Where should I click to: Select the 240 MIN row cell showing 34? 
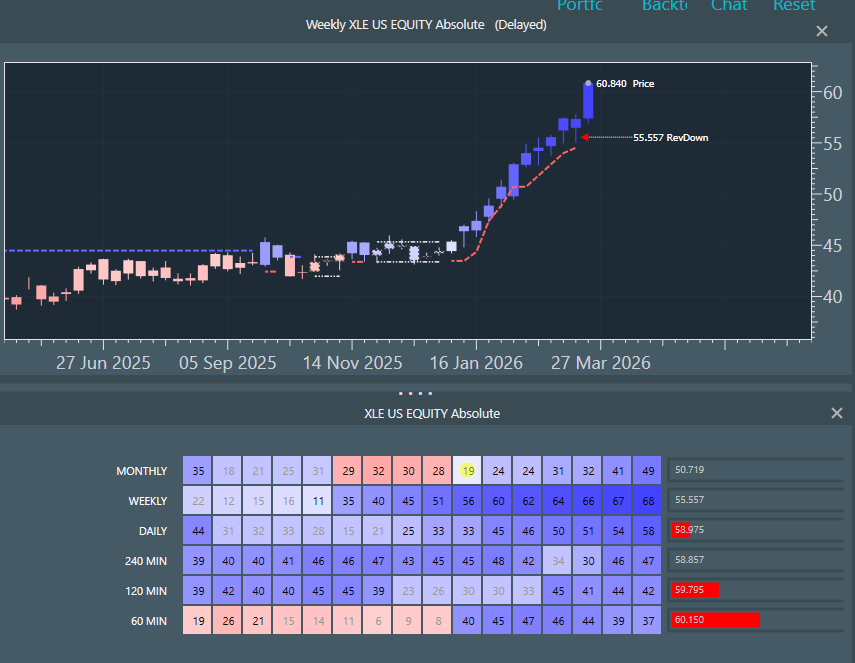(x=557, y=561)
